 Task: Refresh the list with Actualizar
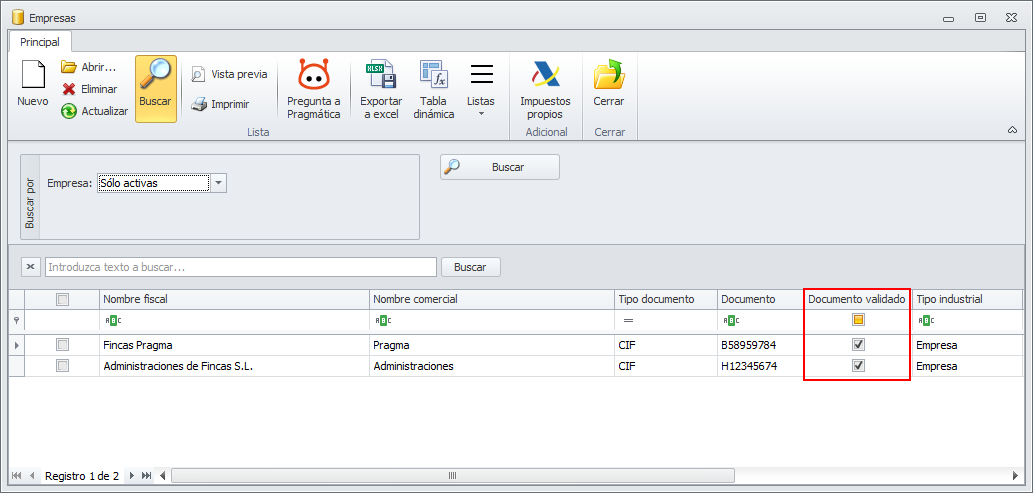pyautogui.click(x=95, y=111)
